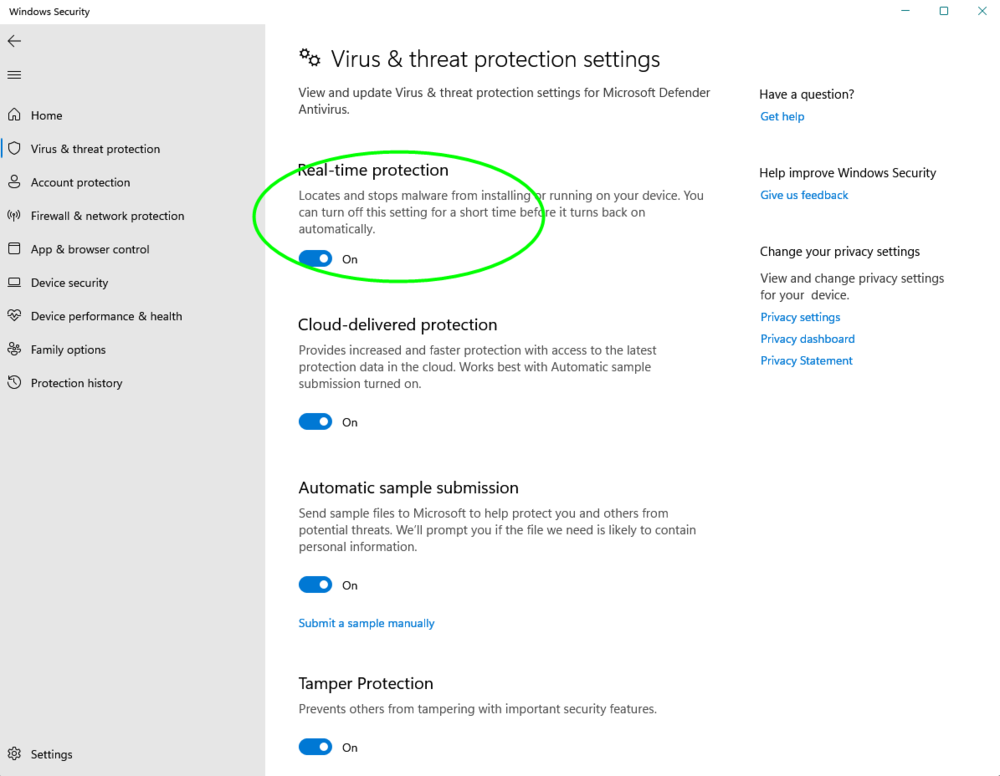This screenshot has height=776, width=1000.
Task: Click the Family options people icon
Action: coord(14,350)
